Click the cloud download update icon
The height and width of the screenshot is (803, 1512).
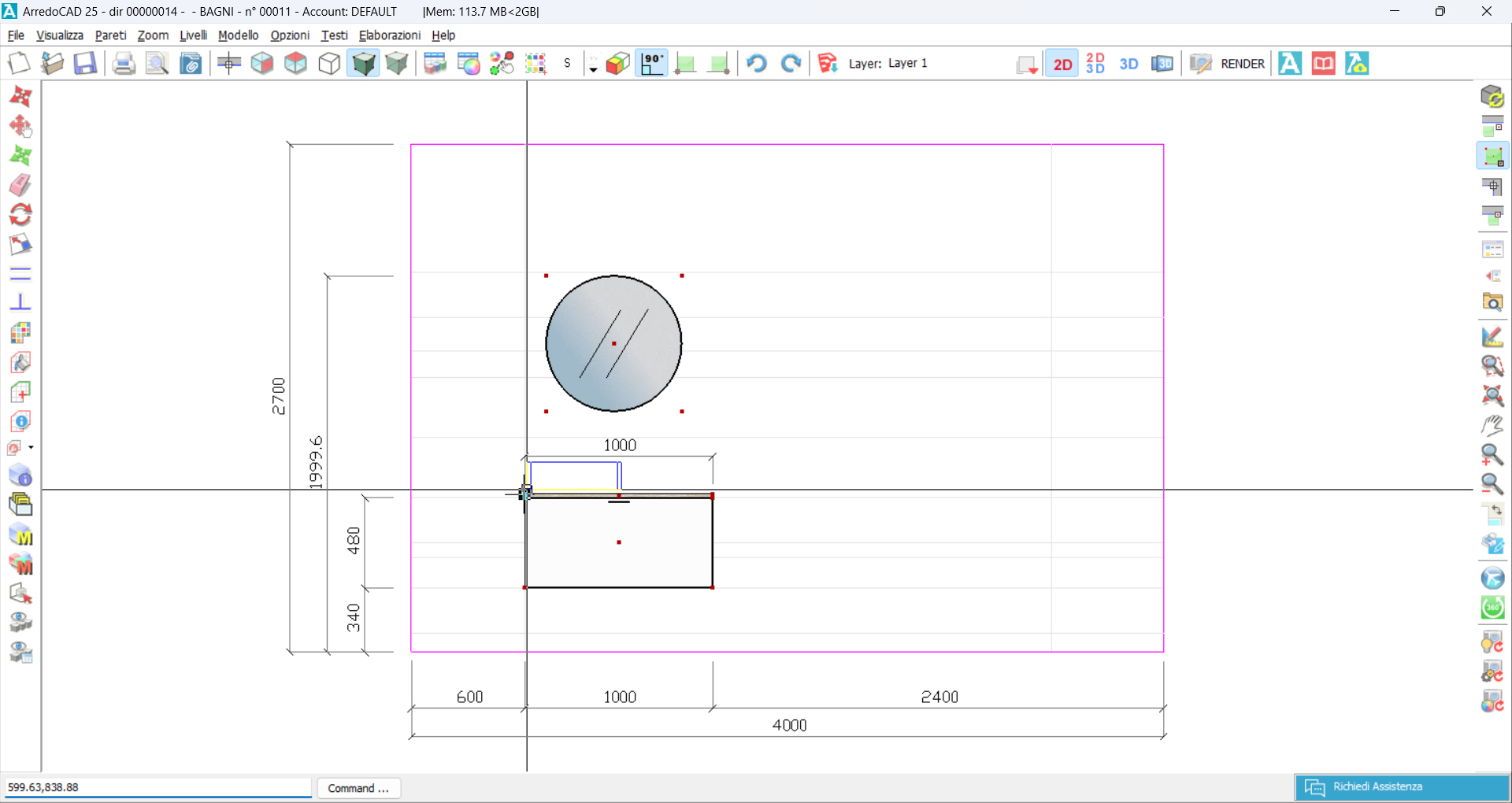1357,63
